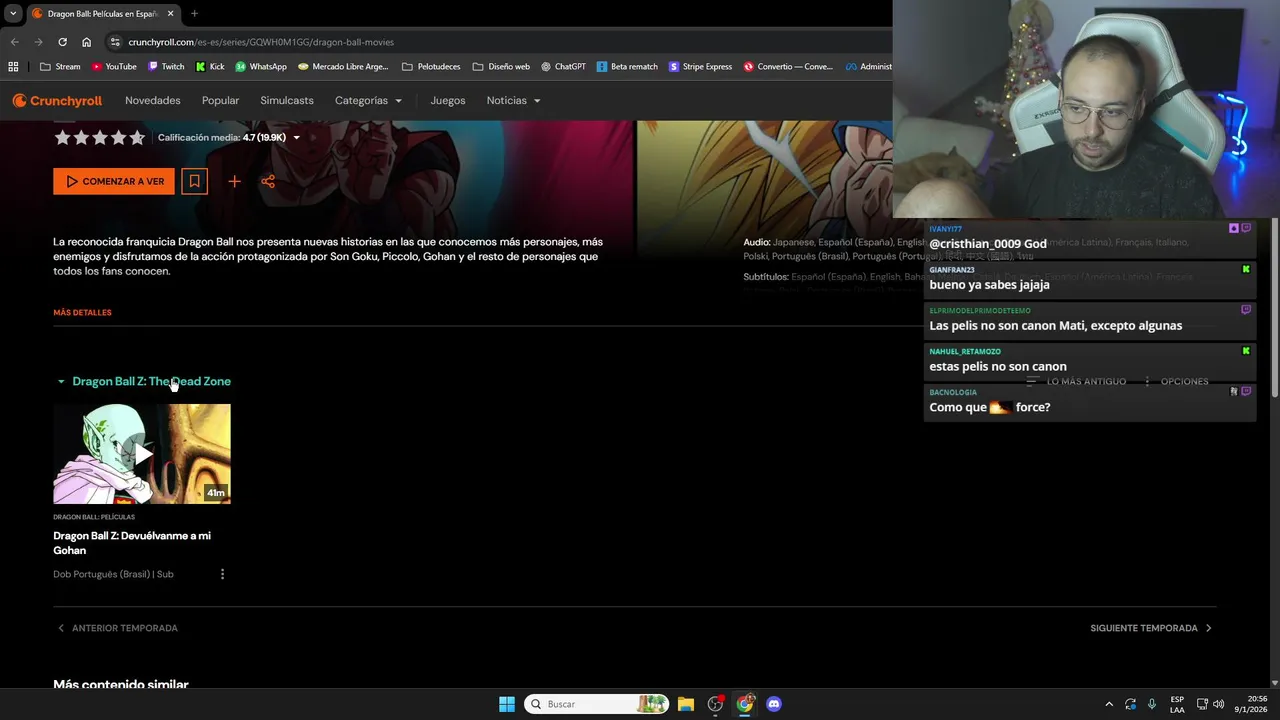This screenshot has width=1280, height=720.
Task: Click the MÁS DETALLES link
Action: 82,312
